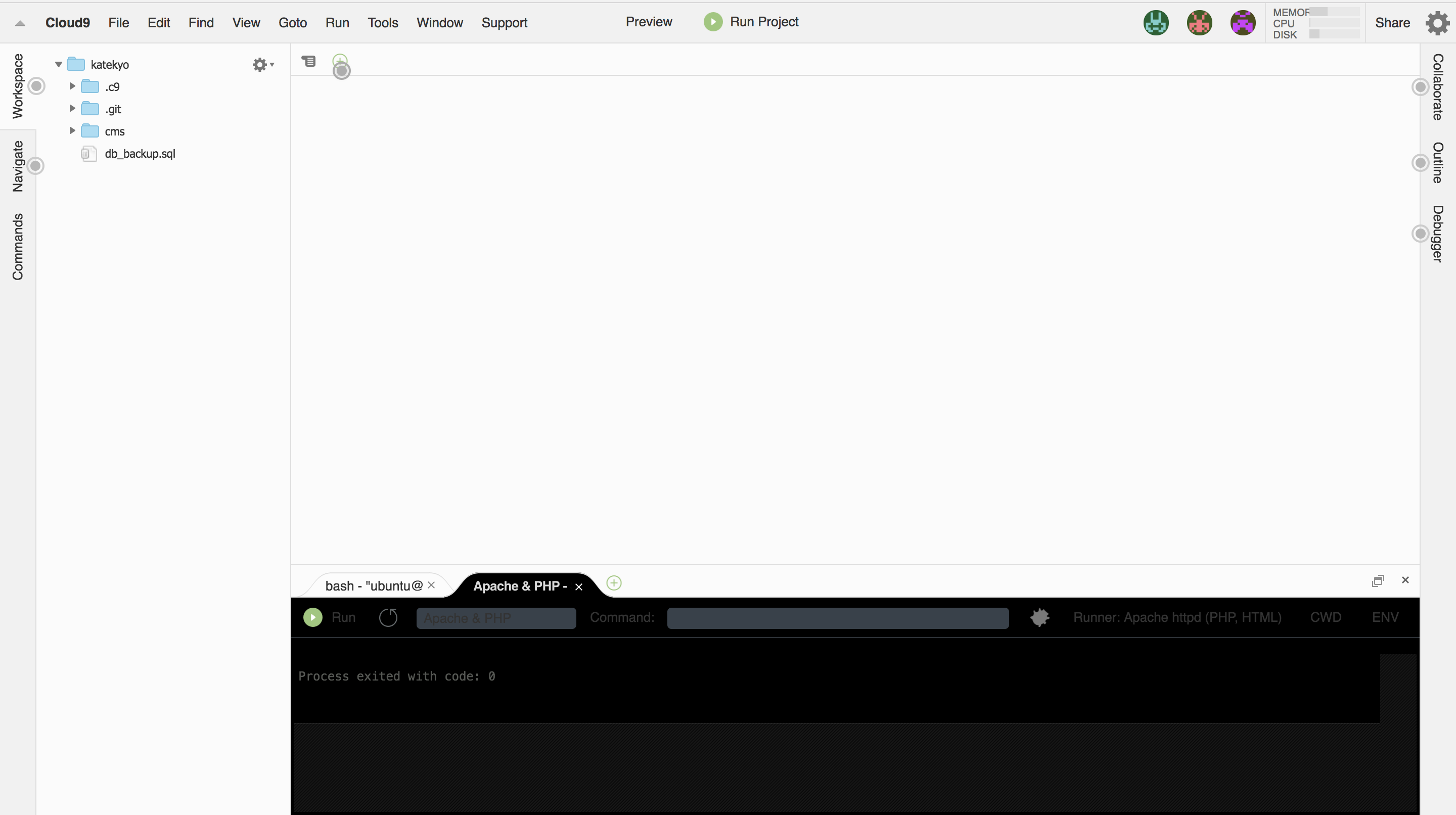The image size is (1456, 815).
Task: Open the Support menu
Action: tap(504, 23)
